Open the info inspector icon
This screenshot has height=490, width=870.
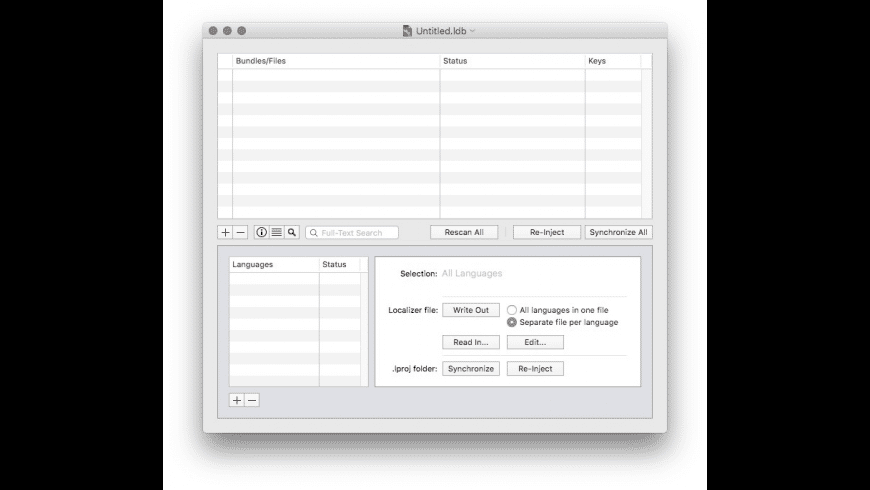coord(261,233)
